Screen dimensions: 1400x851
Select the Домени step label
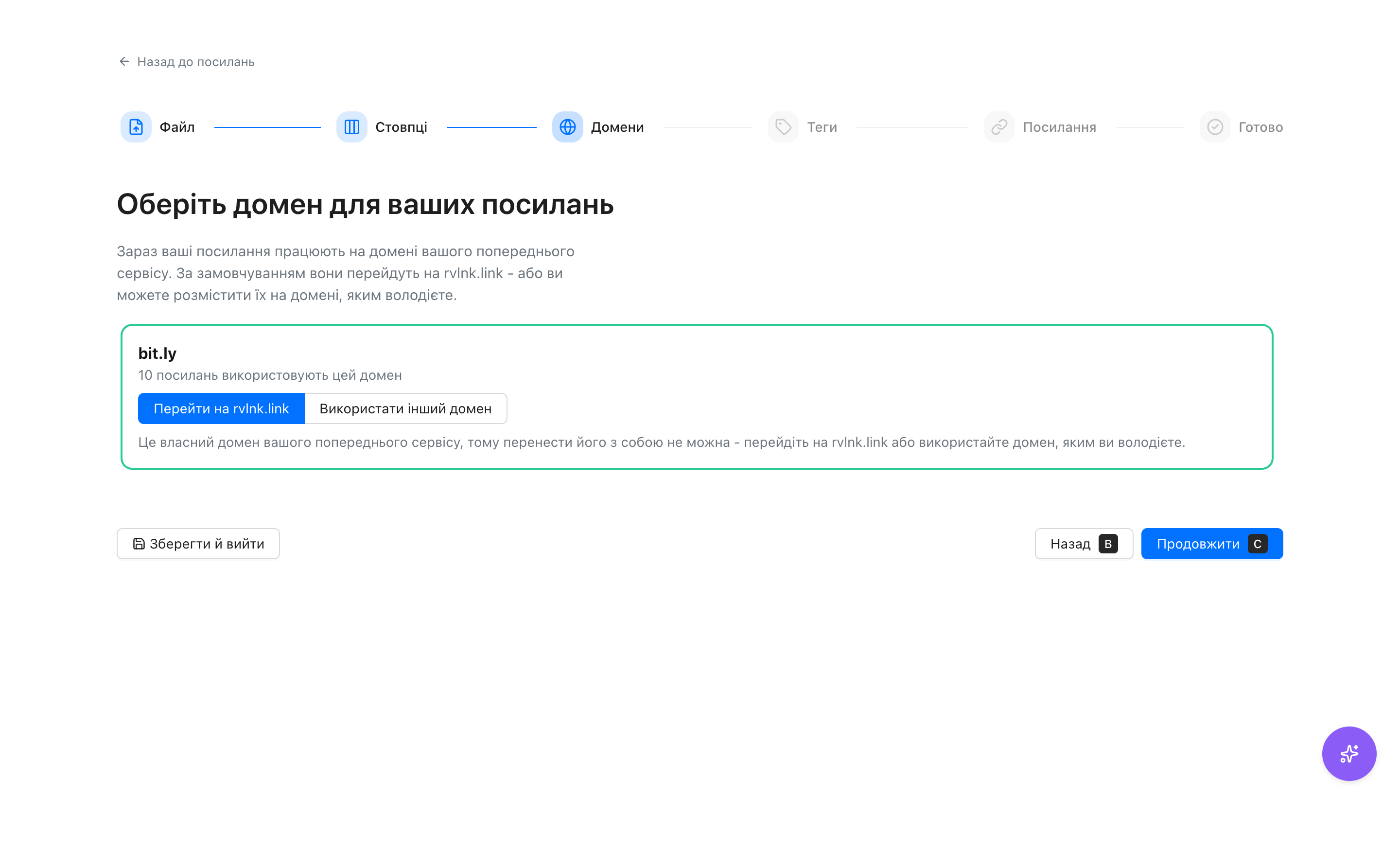click(x=617, y=127)
